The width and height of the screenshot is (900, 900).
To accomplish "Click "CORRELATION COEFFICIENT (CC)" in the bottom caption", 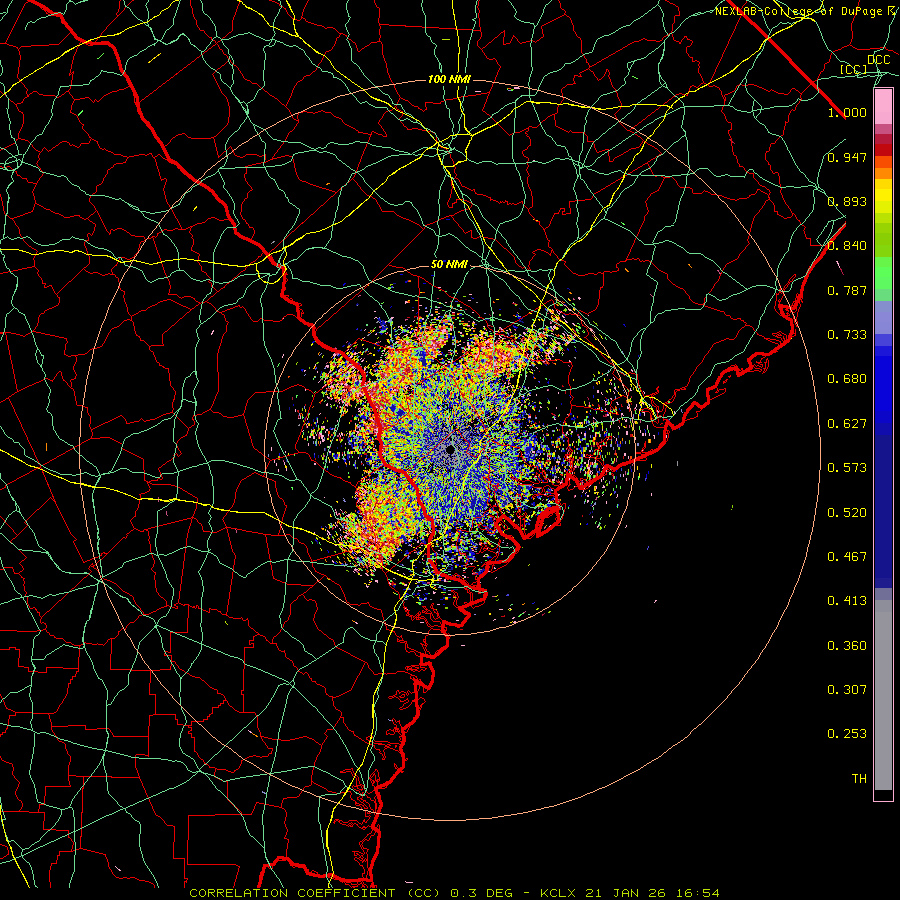I will pos(315,893).
